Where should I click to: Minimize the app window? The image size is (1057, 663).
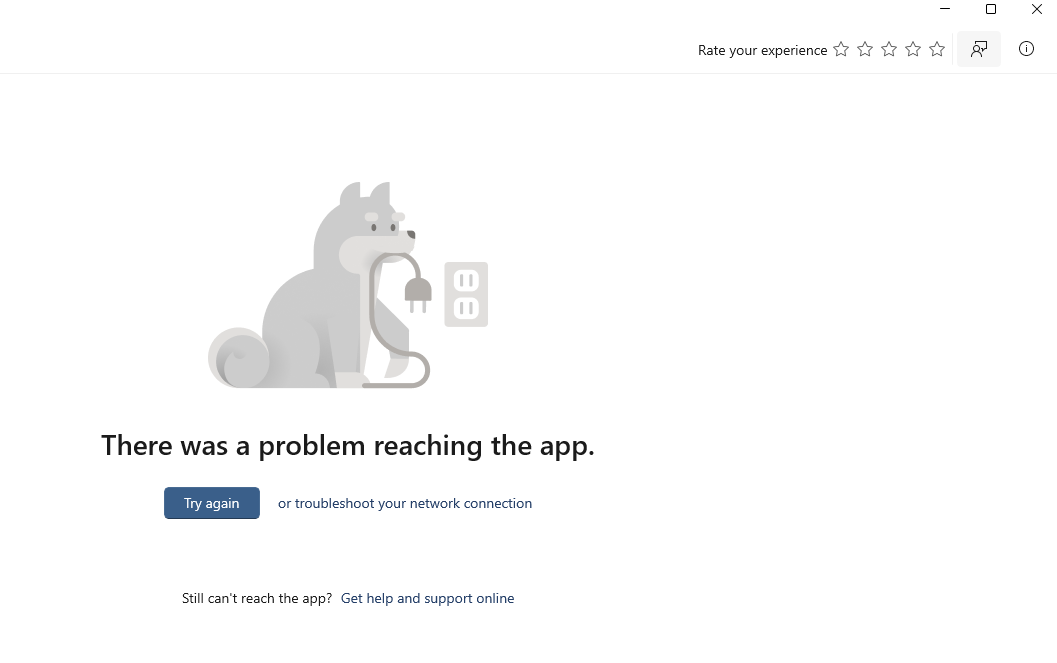(945, 9)
